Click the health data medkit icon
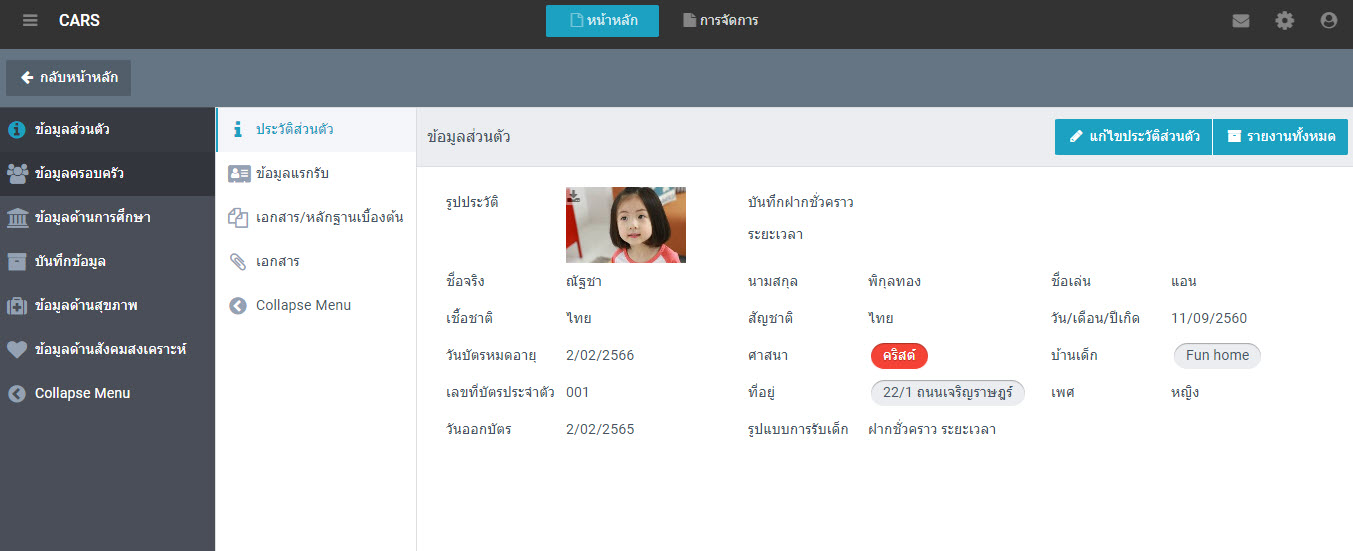This screenshot has width=1353, height=551. pyautogui.click(x=17, y=305)
